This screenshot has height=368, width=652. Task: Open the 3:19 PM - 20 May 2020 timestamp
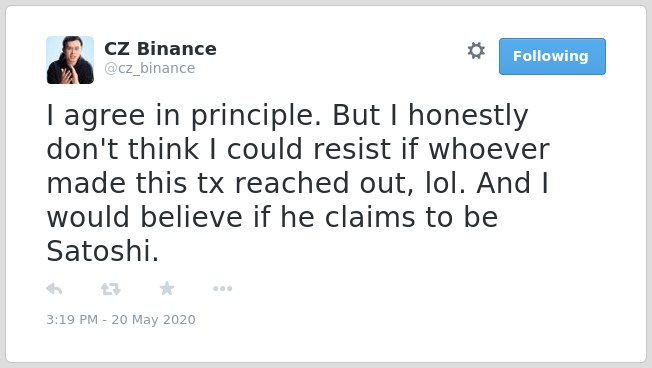coord(121,319)
